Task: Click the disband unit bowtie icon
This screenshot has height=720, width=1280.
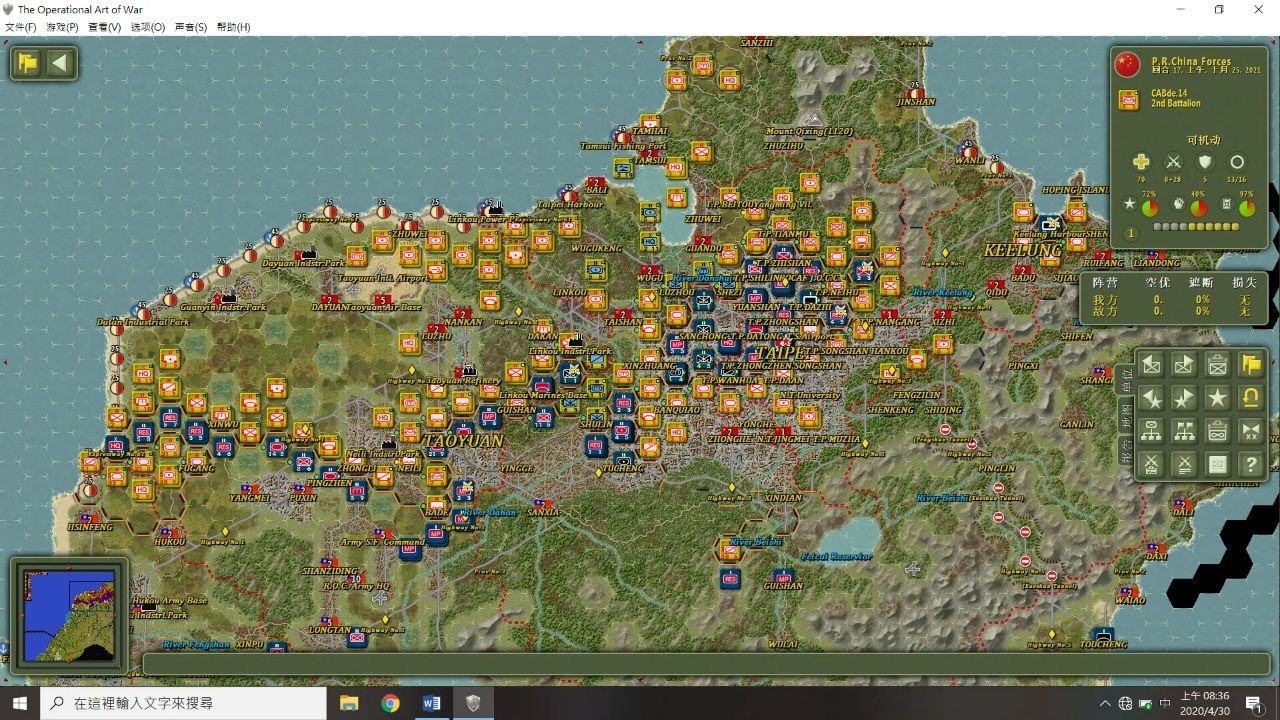Action: click(x=1250, y=431)
